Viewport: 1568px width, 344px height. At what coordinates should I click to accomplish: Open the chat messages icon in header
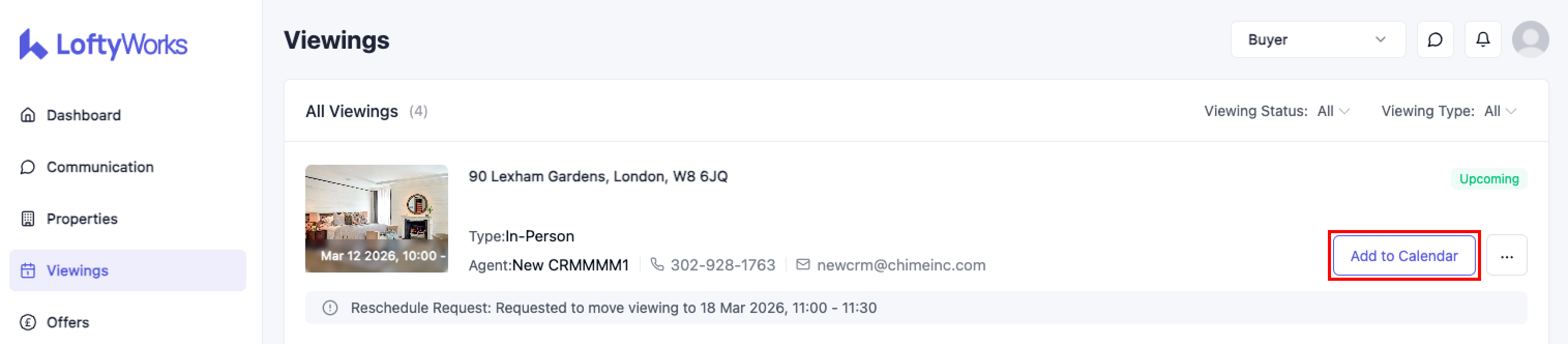(1434, 40)
